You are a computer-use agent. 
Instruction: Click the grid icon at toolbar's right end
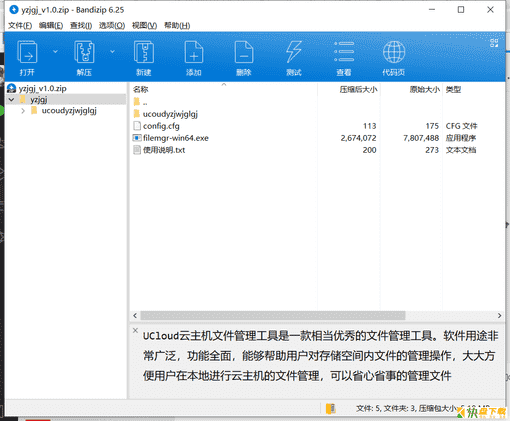(494, 43)
